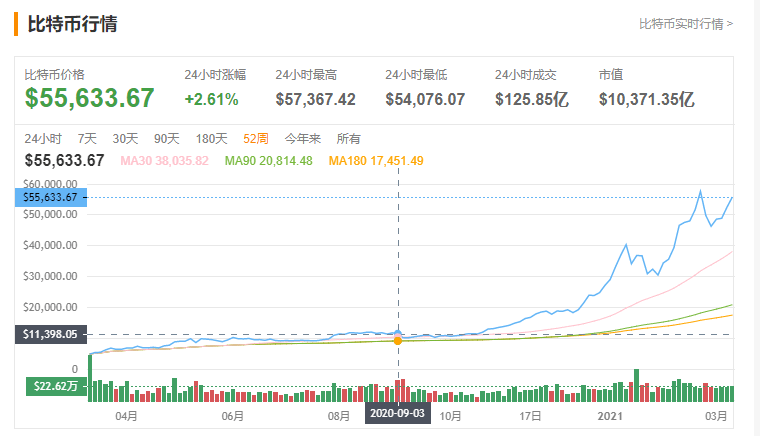Image resolution: width=760 pixels, height=436 pixels.
Task: Click the $11,398.05 crosshair price label
Action: pos(50,335)
